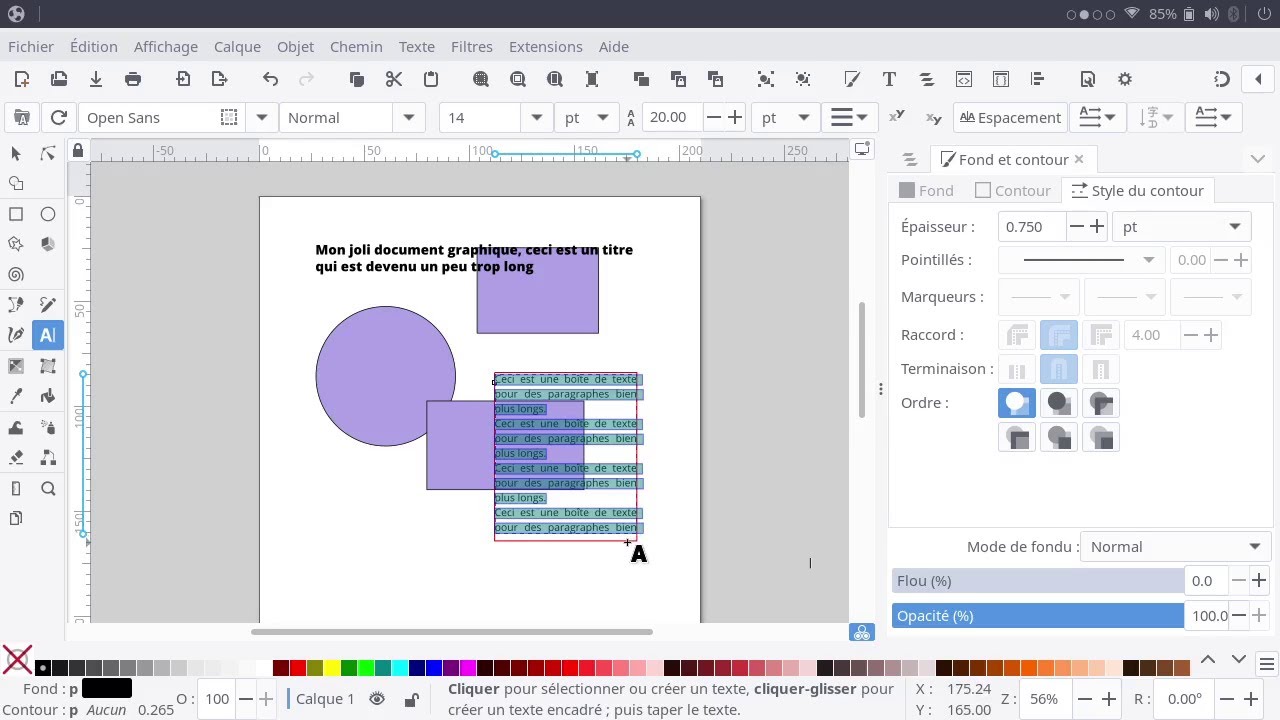
Task: Pick the yellow palette swatch
Action: pyautogui.click(x=332, y=668)
